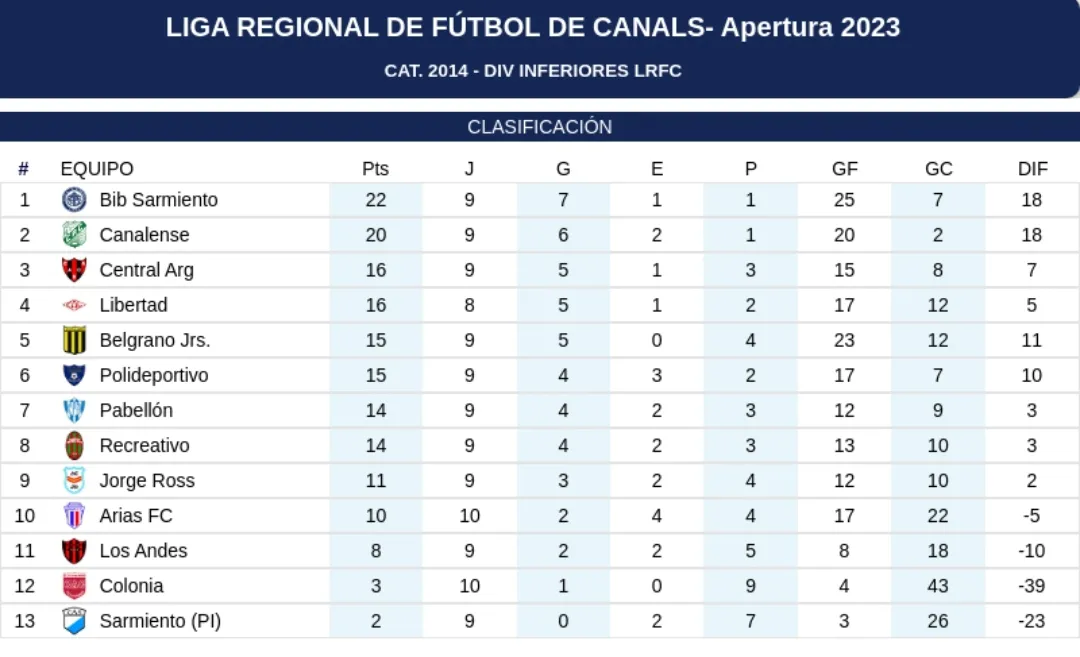
Task: Click the Jorge Ross team crest icon
Action: (x=74, y=480)
